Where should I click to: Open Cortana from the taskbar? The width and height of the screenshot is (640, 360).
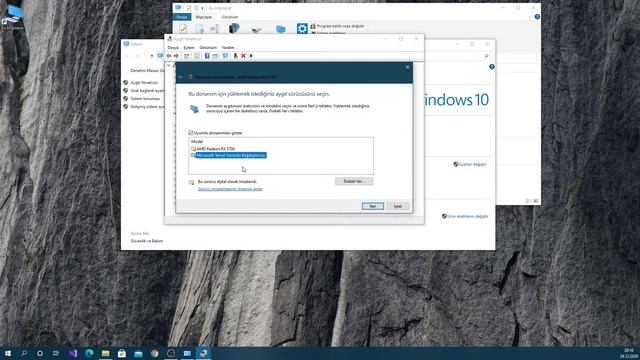tap(40, 353)
